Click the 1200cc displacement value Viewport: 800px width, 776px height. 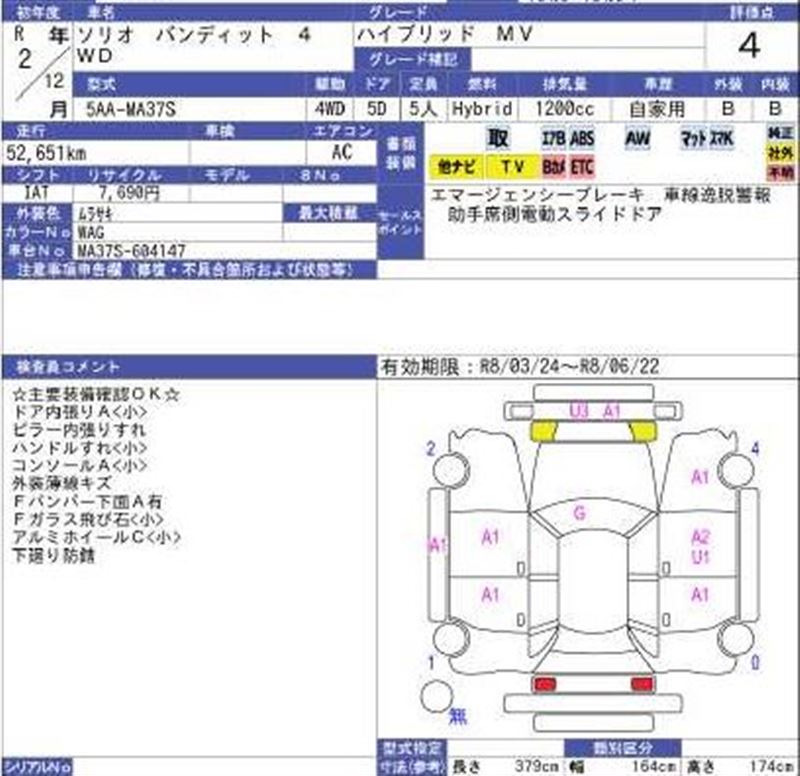pos(564,109)
